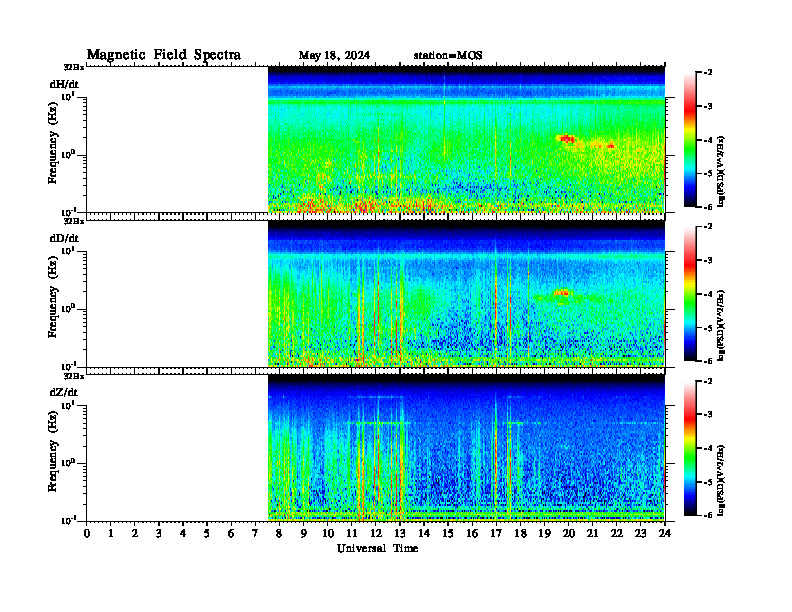Click hour 13 on the Universal Time axis
This screenshot has width=792, height=612.
(400, 534)
